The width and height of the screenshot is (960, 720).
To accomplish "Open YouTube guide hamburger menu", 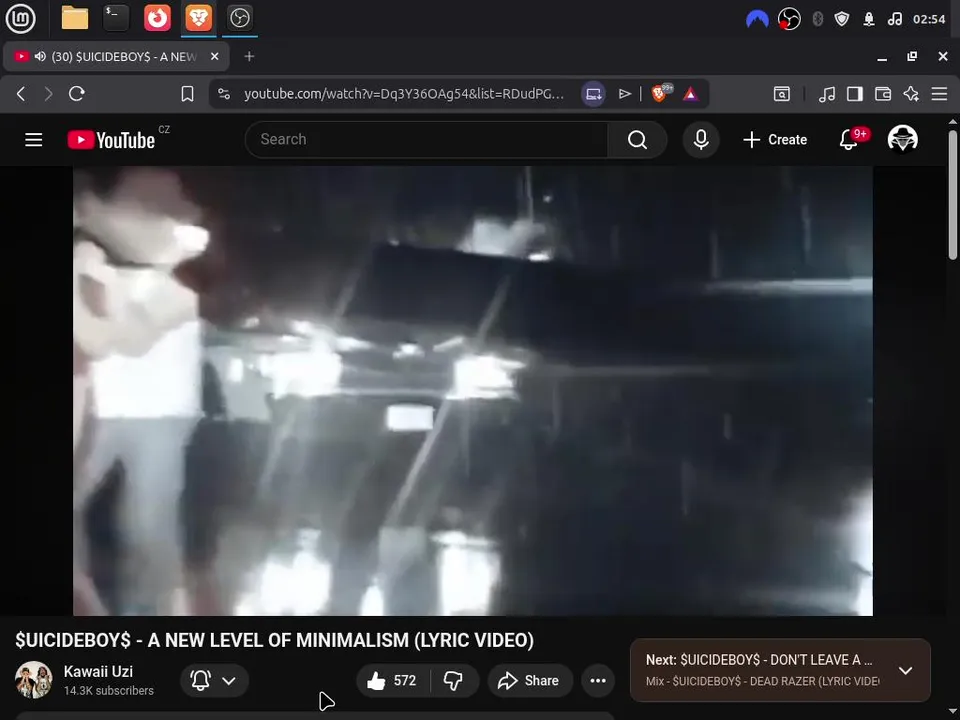I will (x=34, y=140).
